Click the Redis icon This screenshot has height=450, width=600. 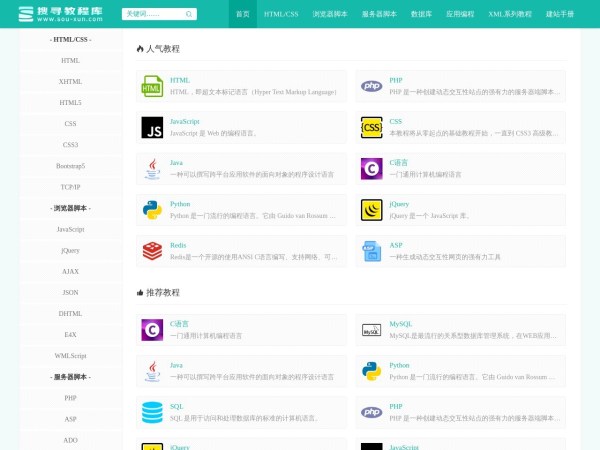coord(152,250)
